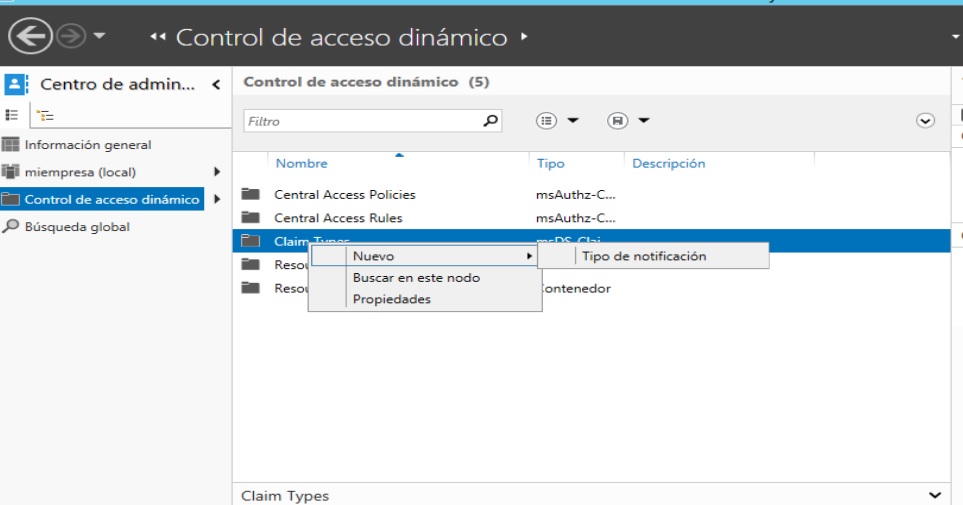This screenshot has height=505, width=963.
Task: Collapse the Centro de administración navigation pane
Action: tap(216, 85)
